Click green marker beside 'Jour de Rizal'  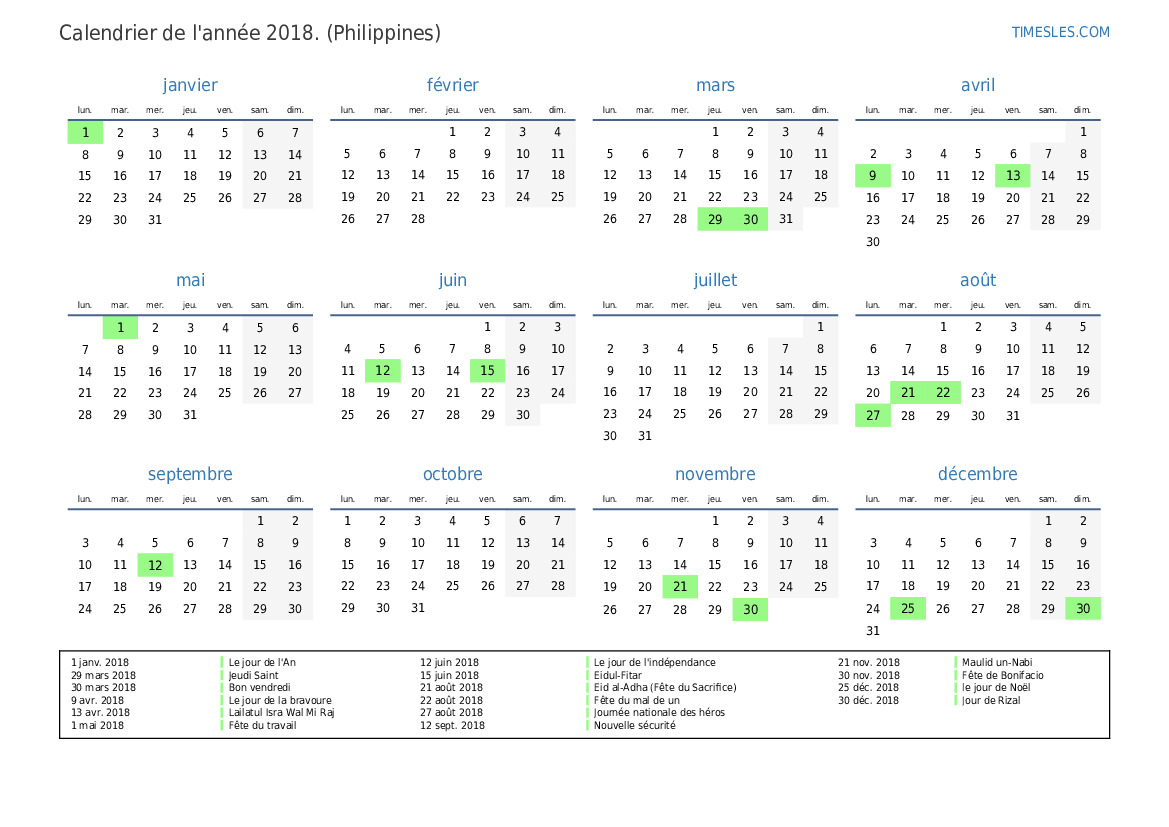(956, 701)
